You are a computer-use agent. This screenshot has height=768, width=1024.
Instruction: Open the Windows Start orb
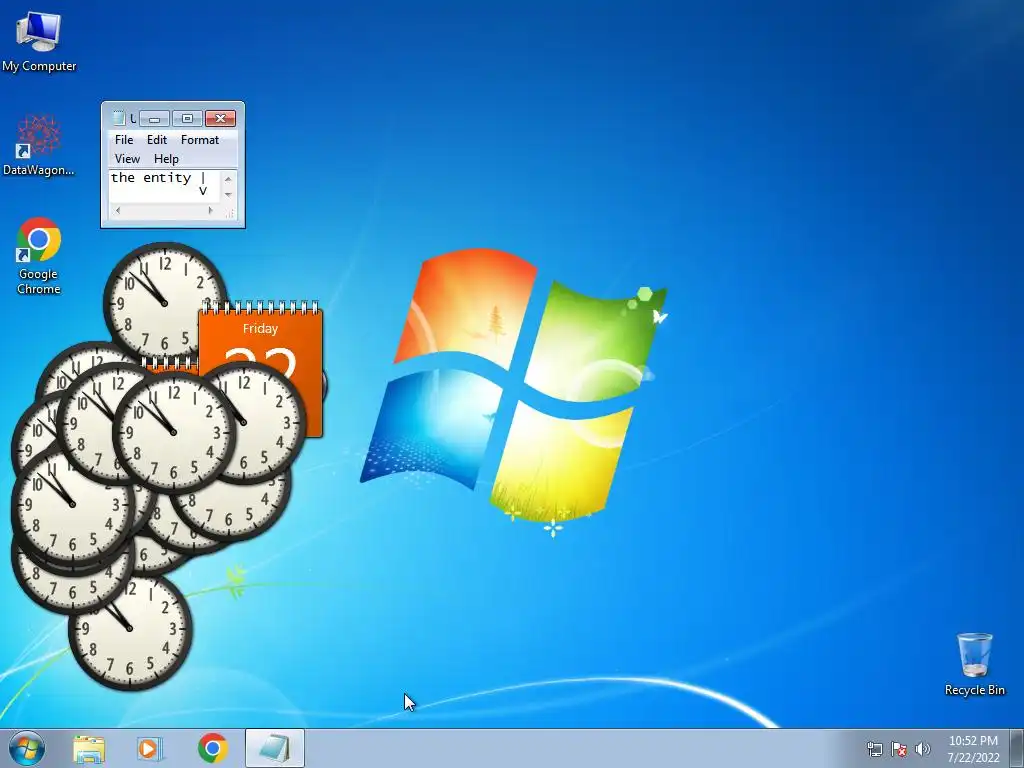pyautogui.click(x=27, y=748)
